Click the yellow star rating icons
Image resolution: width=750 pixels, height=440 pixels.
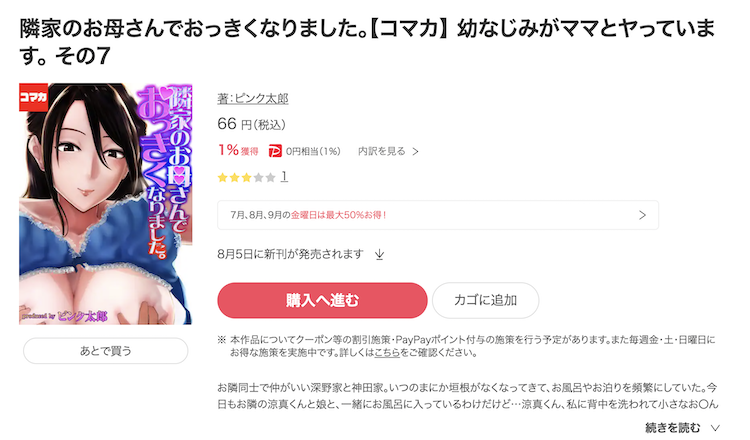click(246, 177)
